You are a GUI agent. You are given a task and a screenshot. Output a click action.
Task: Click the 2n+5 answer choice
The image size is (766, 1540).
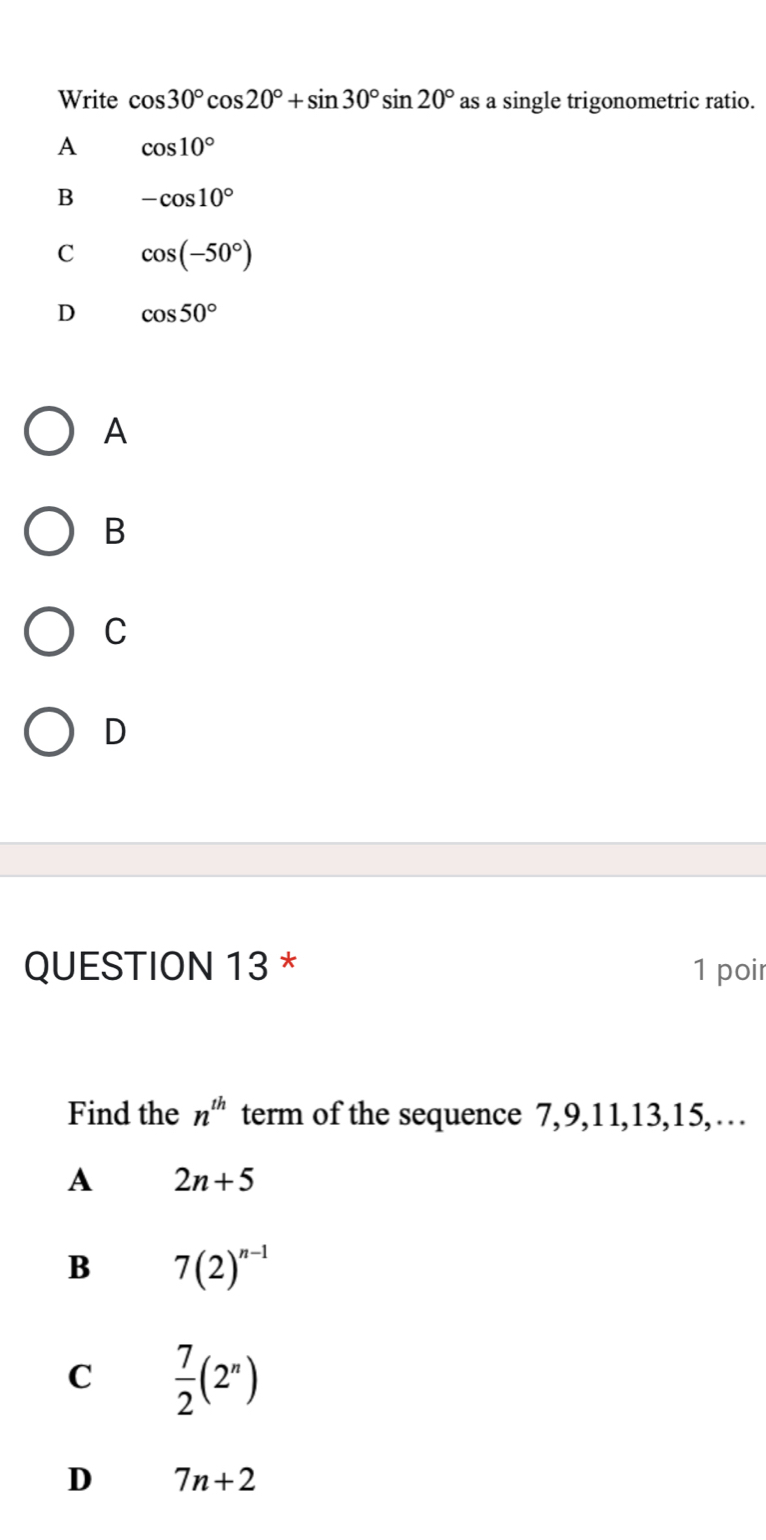point(214,1181)
